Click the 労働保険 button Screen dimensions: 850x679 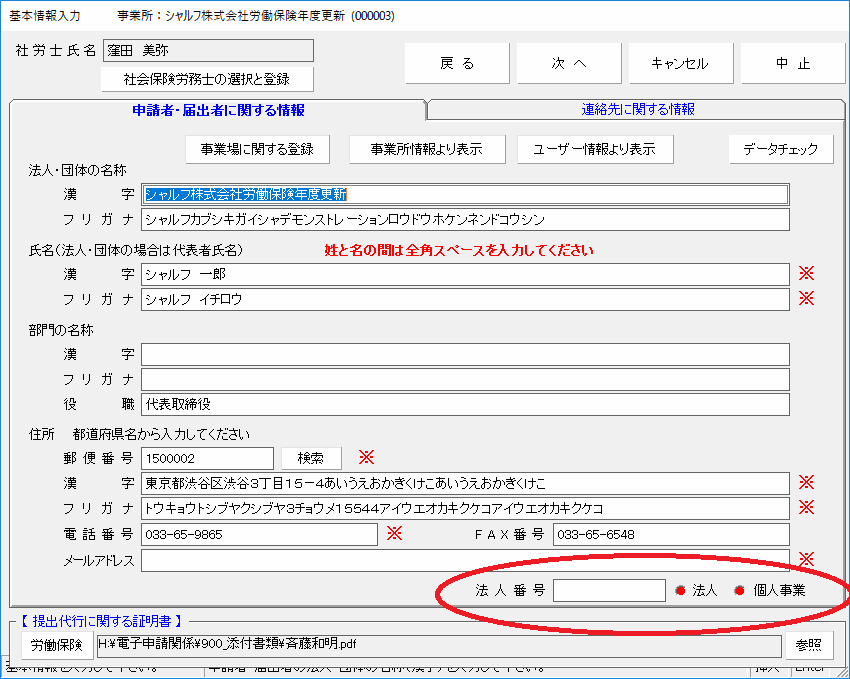pos(57,645)
